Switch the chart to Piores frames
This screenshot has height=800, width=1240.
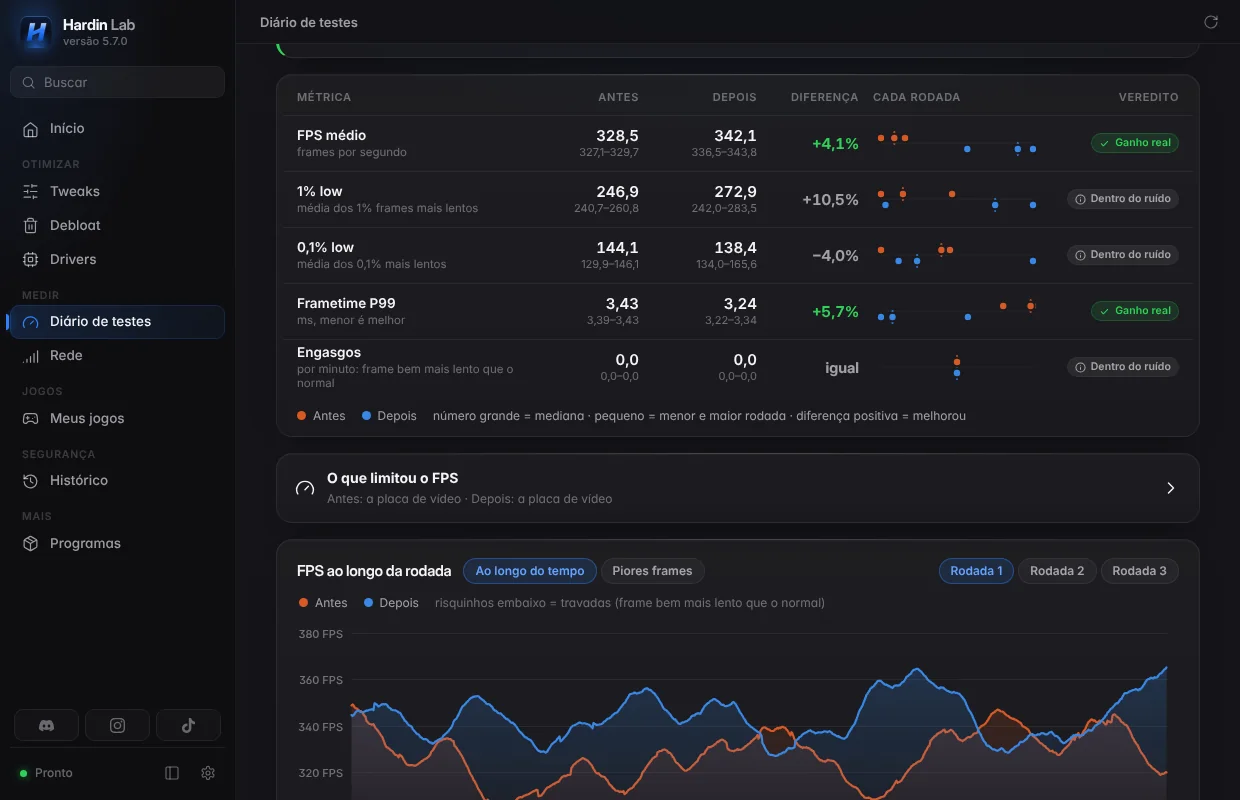pyautogui.click(x=652, y=571)
